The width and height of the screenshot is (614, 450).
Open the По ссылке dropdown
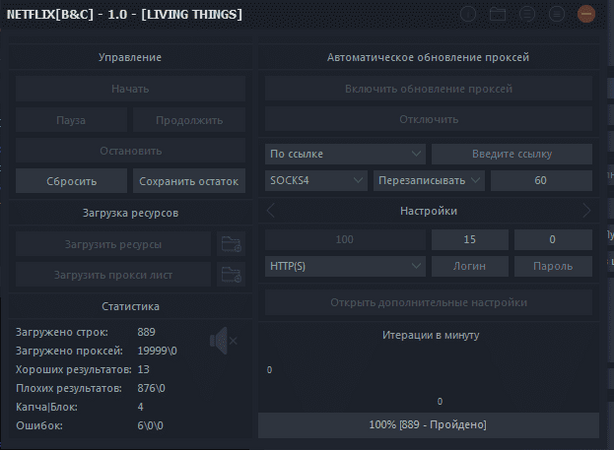coord(345,154)
